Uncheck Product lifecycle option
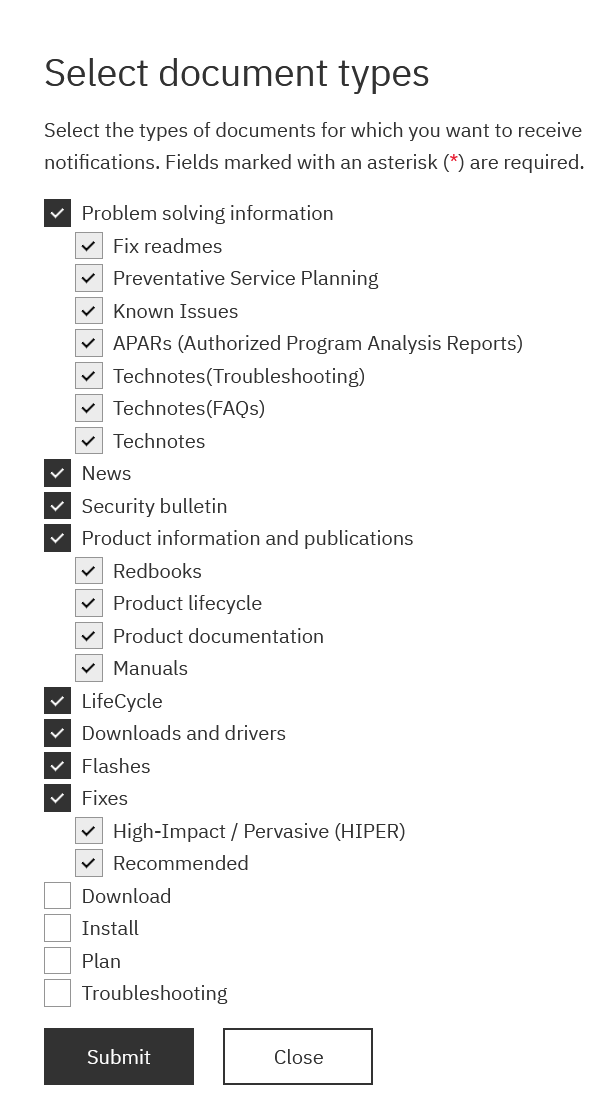The image size is (605, 1103). click(x=89, y=603)
